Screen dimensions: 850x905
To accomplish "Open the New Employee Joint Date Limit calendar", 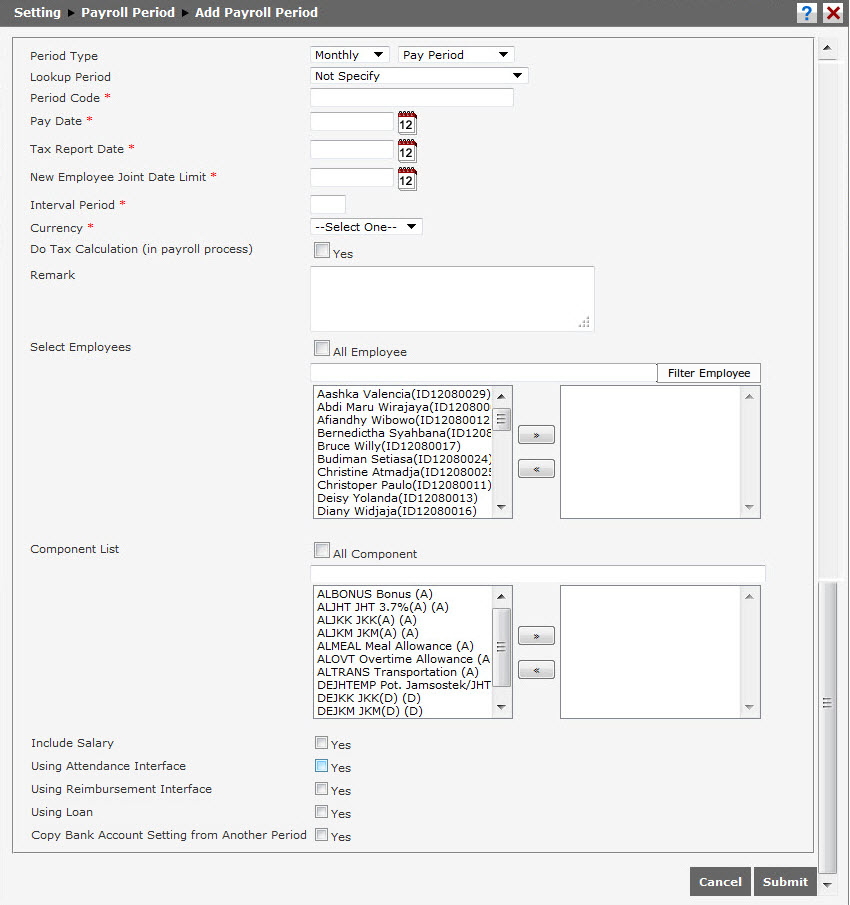I will pos(406,178).
